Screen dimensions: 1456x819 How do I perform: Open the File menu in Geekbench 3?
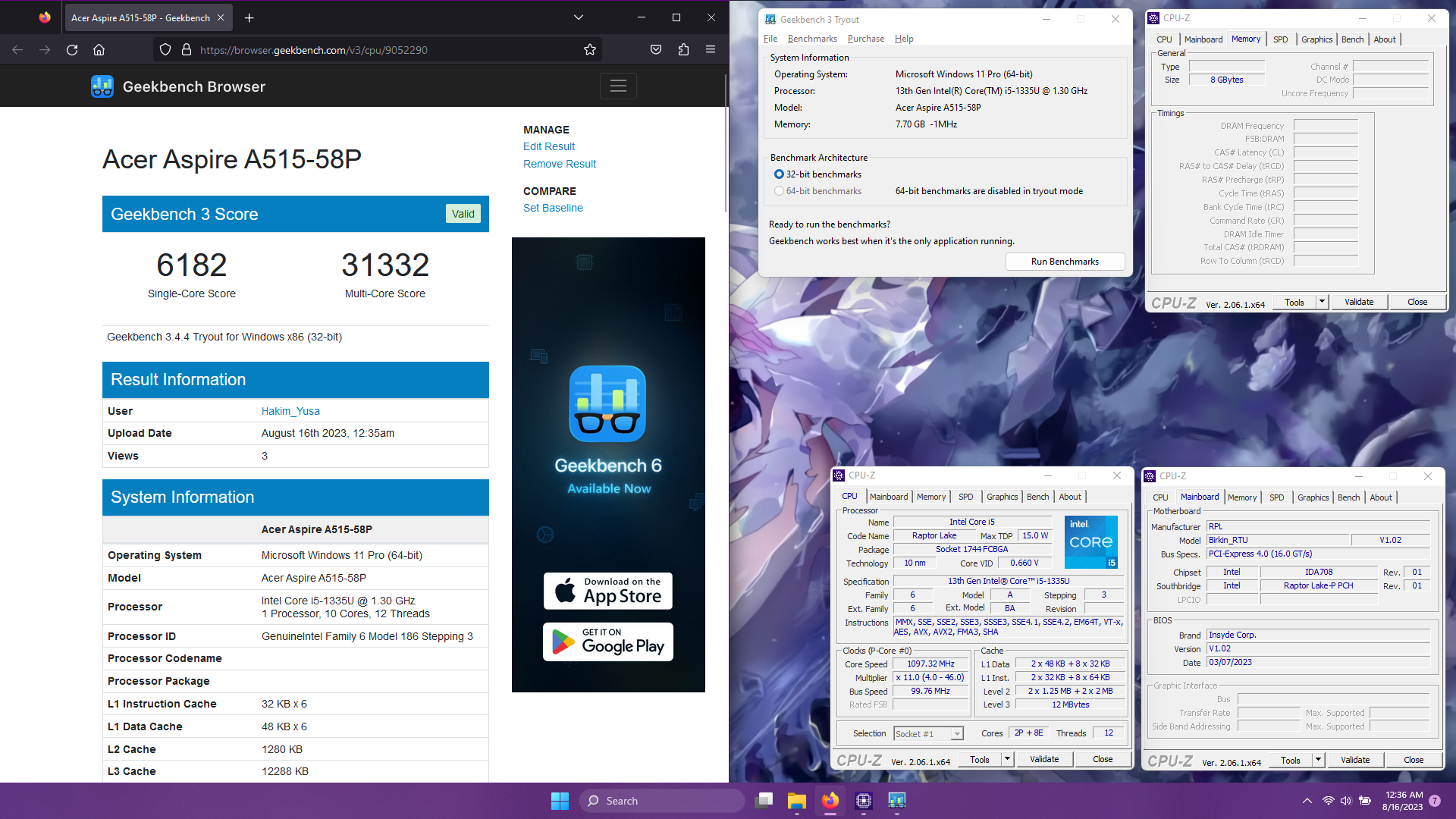click(x=770, y=39)
